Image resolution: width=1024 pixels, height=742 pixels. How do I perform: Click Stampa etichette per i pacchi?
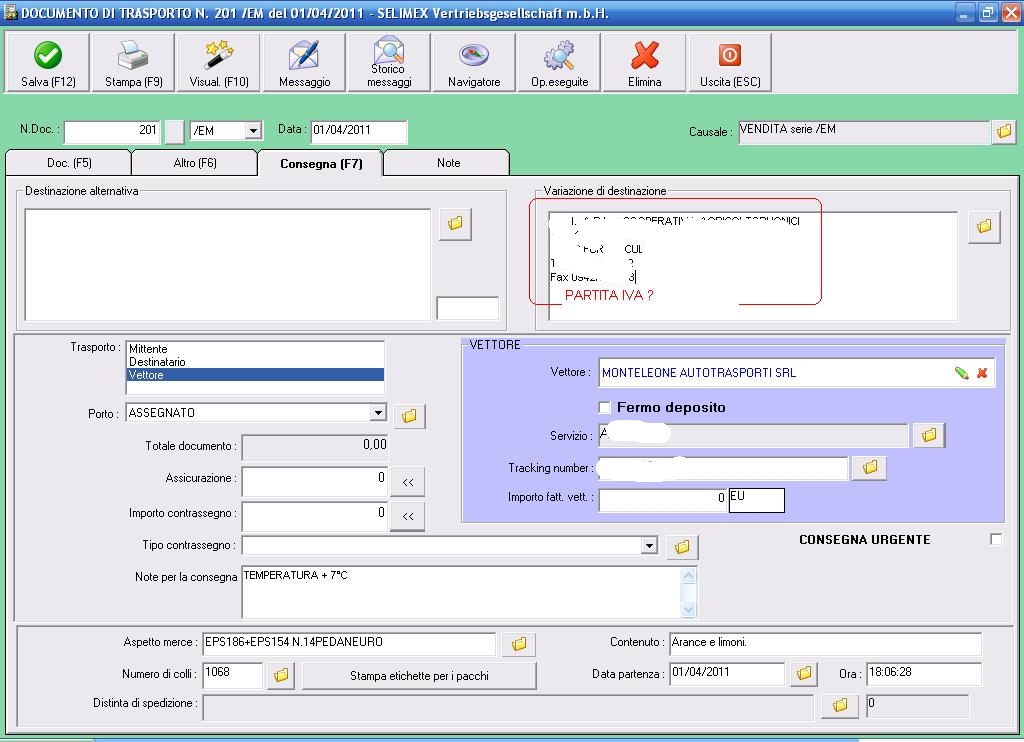[x=419, y=676]
